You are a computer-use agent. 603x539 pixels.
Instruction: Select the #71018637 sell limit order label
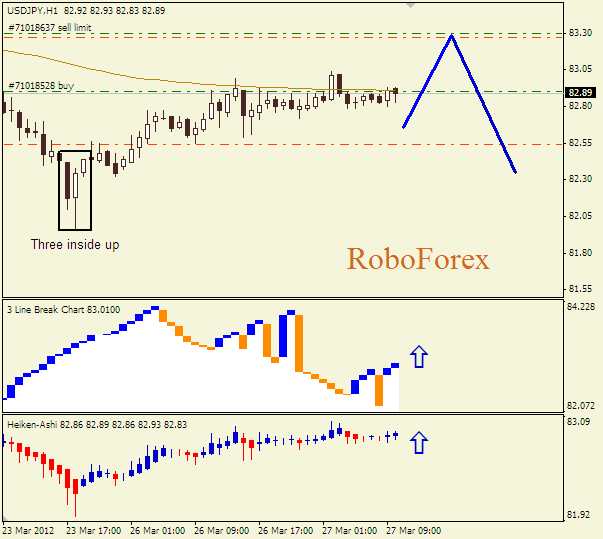pos(50,28)
